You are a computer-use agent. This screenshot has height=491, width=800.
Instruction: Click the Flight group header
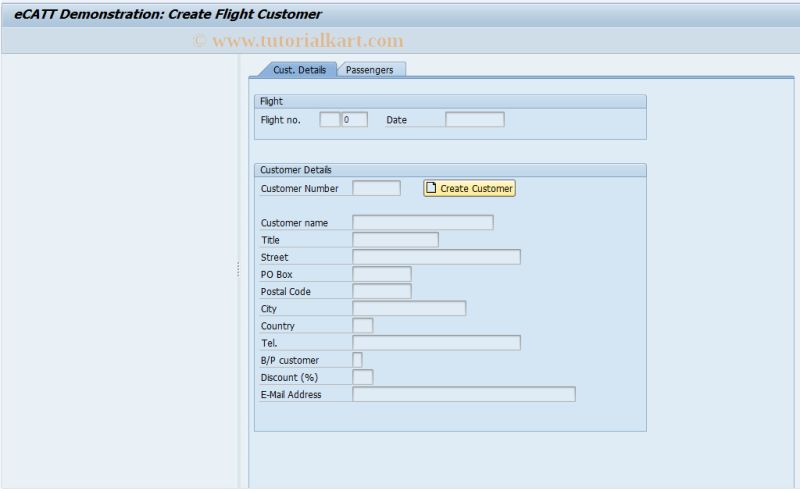[451, 101]
